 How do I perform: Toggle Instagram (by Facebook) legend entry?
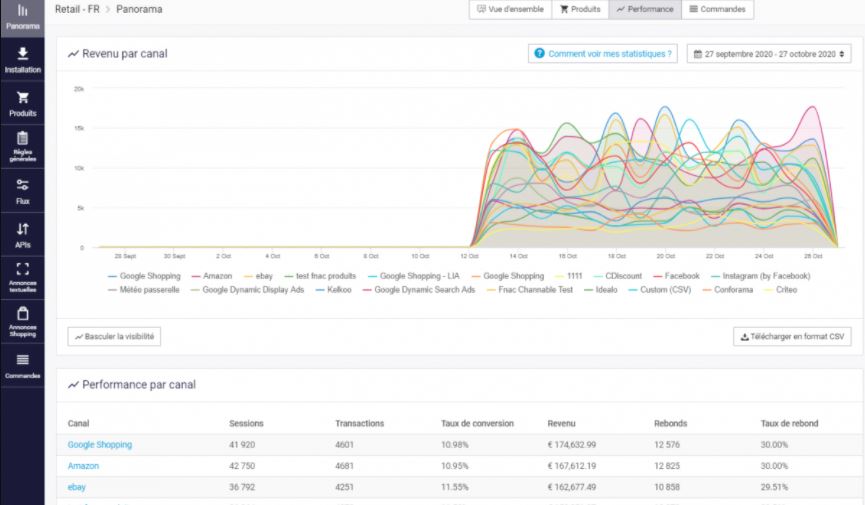[761, 276]
